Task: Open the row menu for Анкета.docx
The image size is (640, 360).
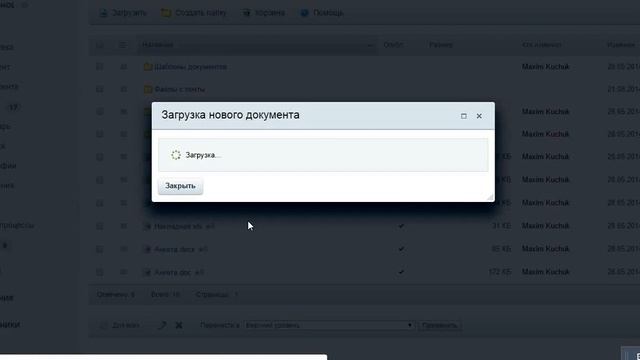Action: pyautogui.click(x=123, y=249)
